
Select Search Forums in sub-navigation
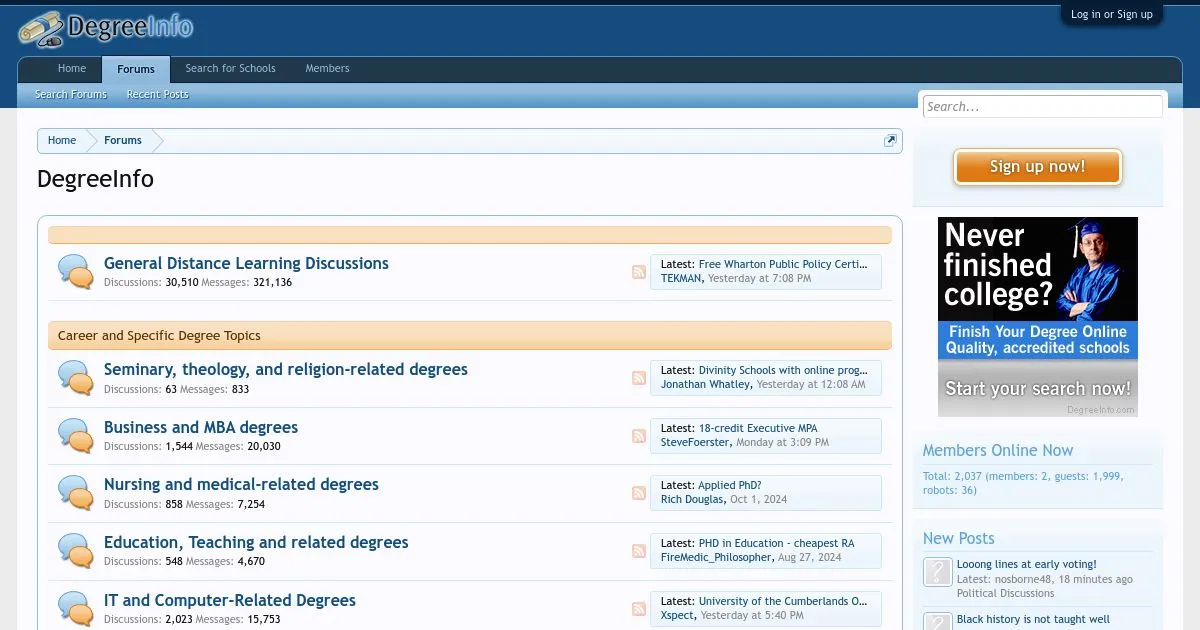coord(70,95)
